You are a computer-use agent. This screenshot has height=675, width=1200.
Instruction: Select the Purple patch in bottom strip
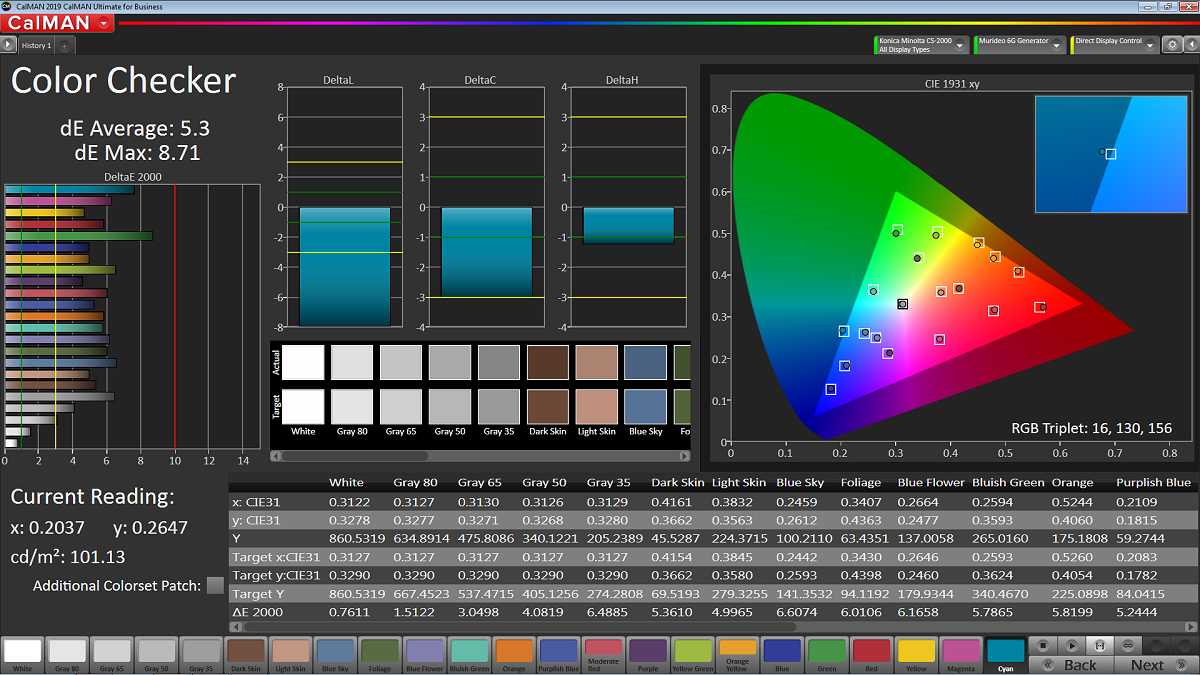(648, 655)
